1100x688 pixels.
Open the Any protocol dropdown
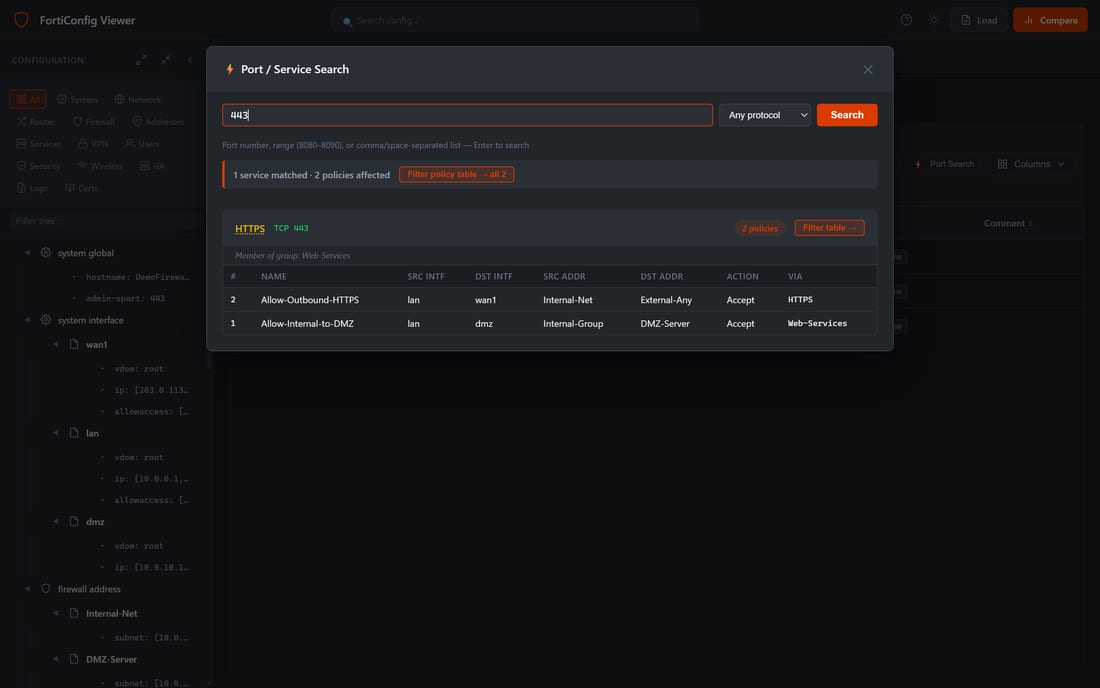[x=765, y=115]
